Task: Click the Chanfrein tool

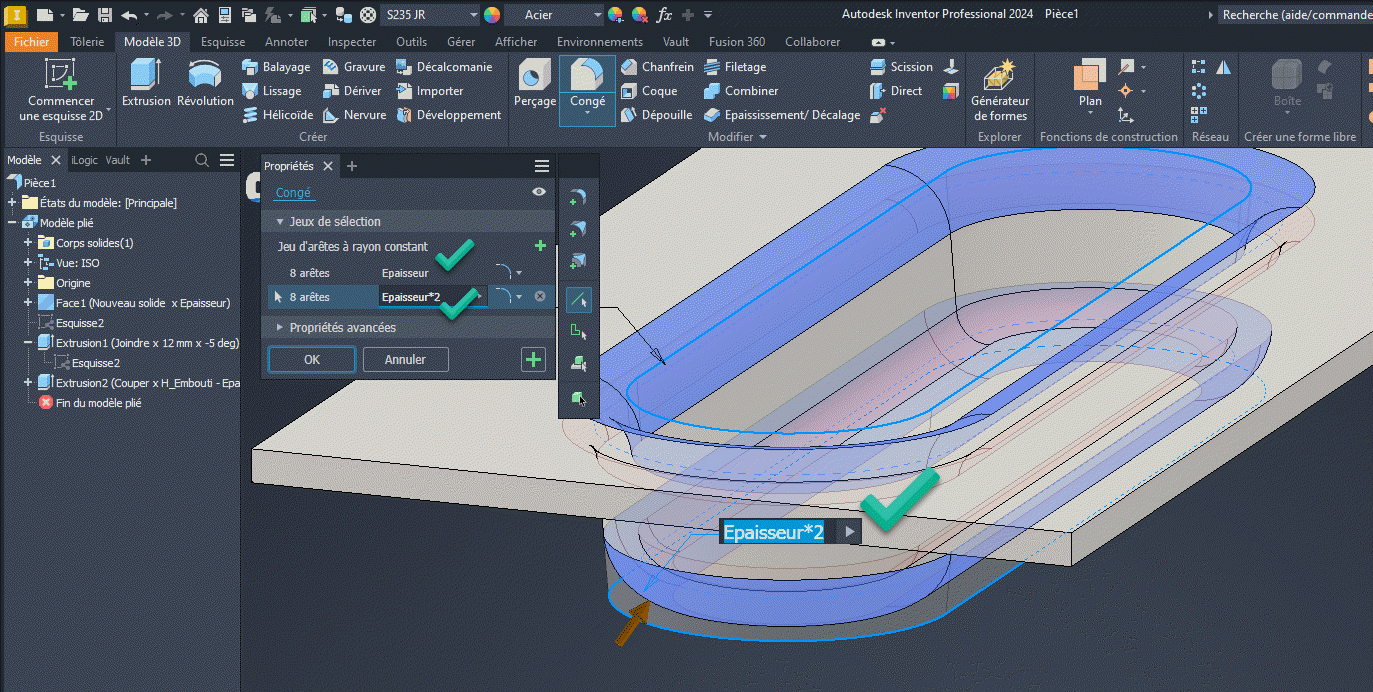Action: click(657, 67)
